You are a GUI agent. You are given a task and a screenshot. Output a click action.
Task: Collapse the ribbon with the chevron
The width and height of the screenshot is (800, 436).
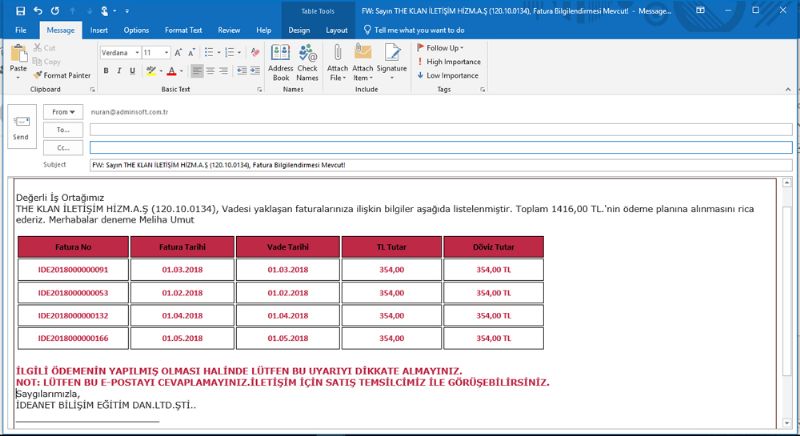[788, 89]
